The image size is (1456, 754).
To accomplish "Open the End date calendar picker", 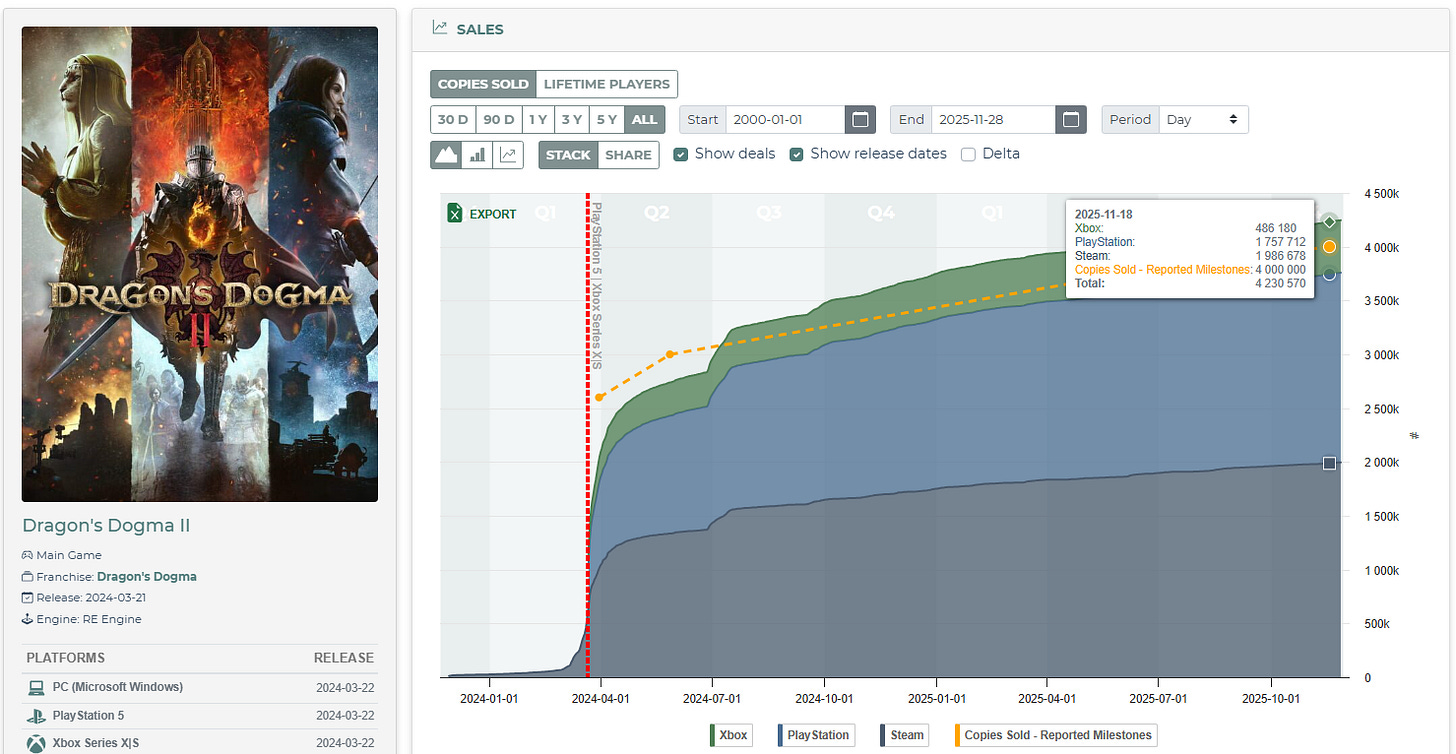I will (1071, 119).
